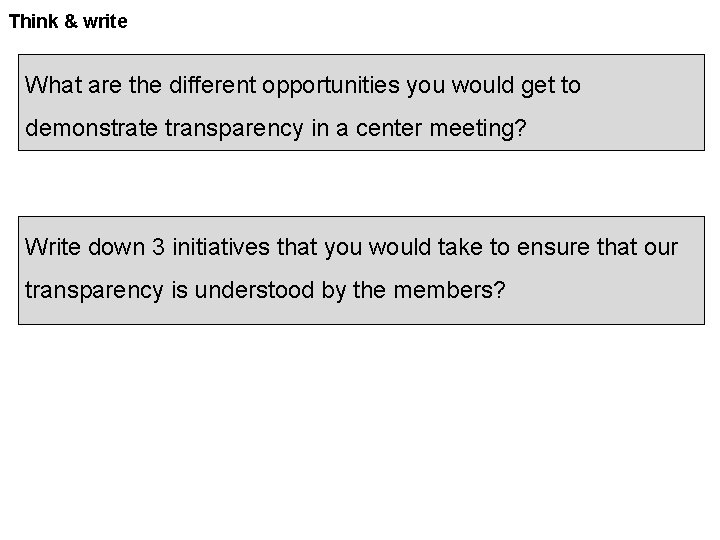720x540 pixels.
Task: Click the word "initiatives"
Action: tap(221, 247)
